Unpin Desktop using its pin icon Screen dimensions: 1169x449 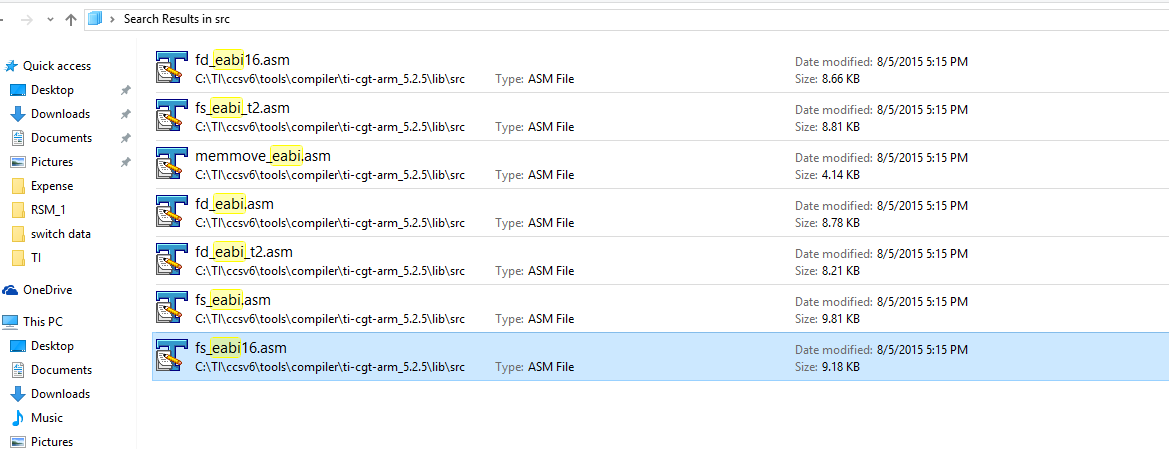(125, 90)
